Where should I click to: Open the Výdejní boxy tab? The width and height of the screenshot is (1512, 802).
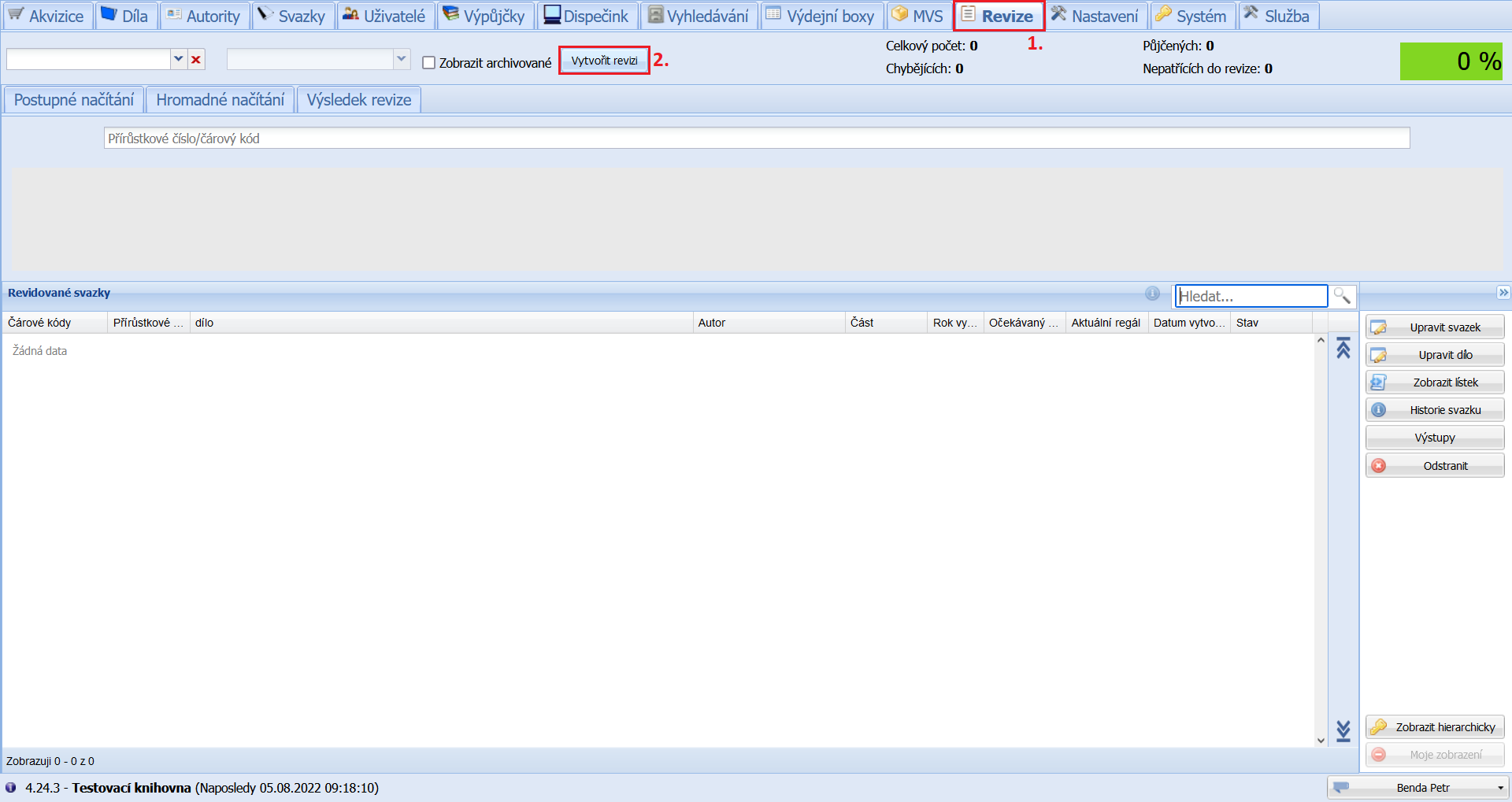822,16
